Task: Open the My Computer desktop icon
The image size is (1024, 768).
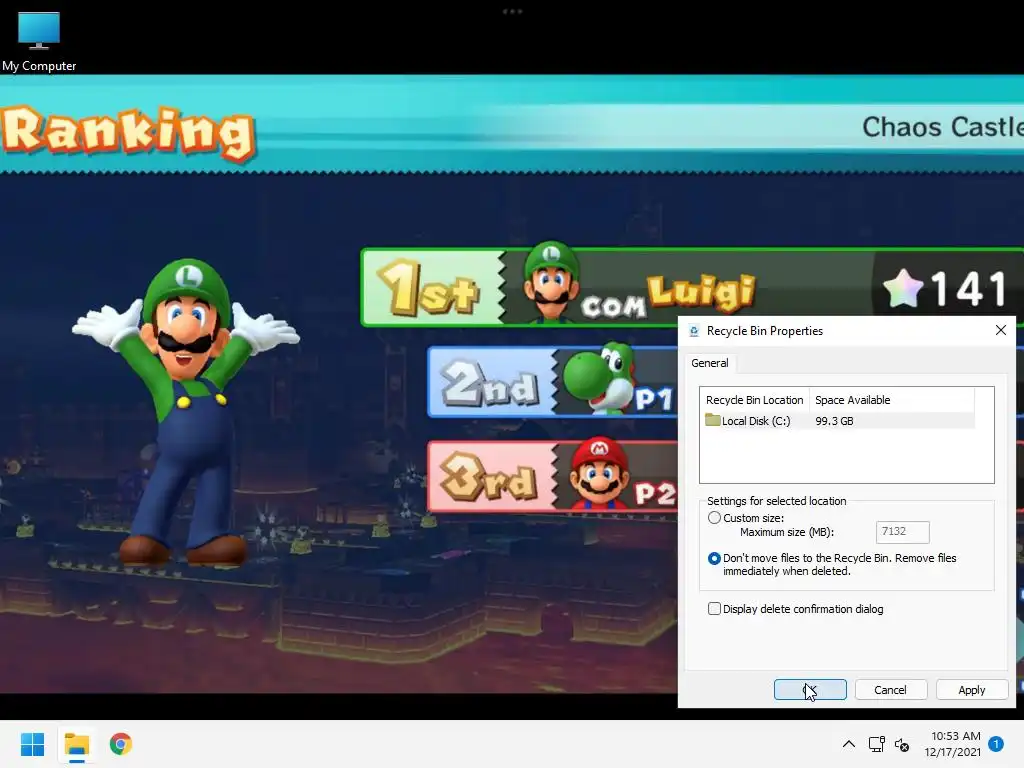Action: 39,41
